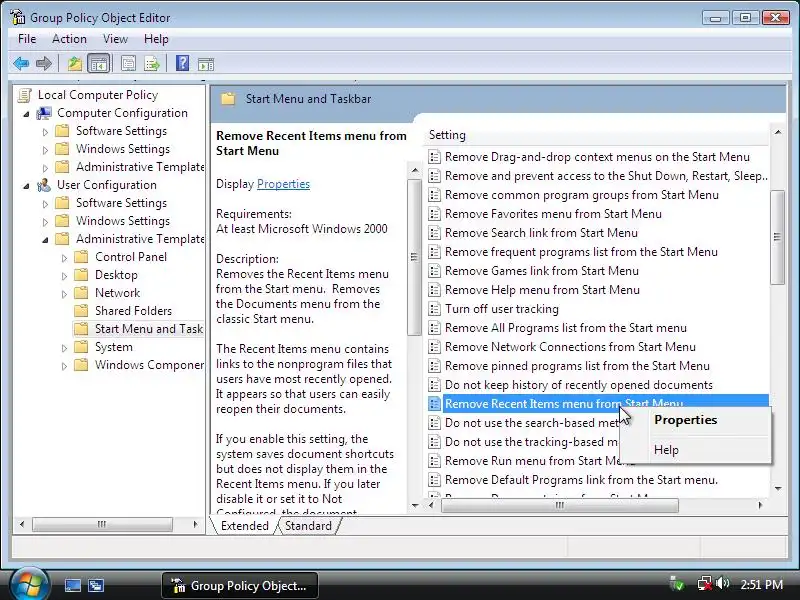Click the Switch between windows icon

tap(96, 585)
